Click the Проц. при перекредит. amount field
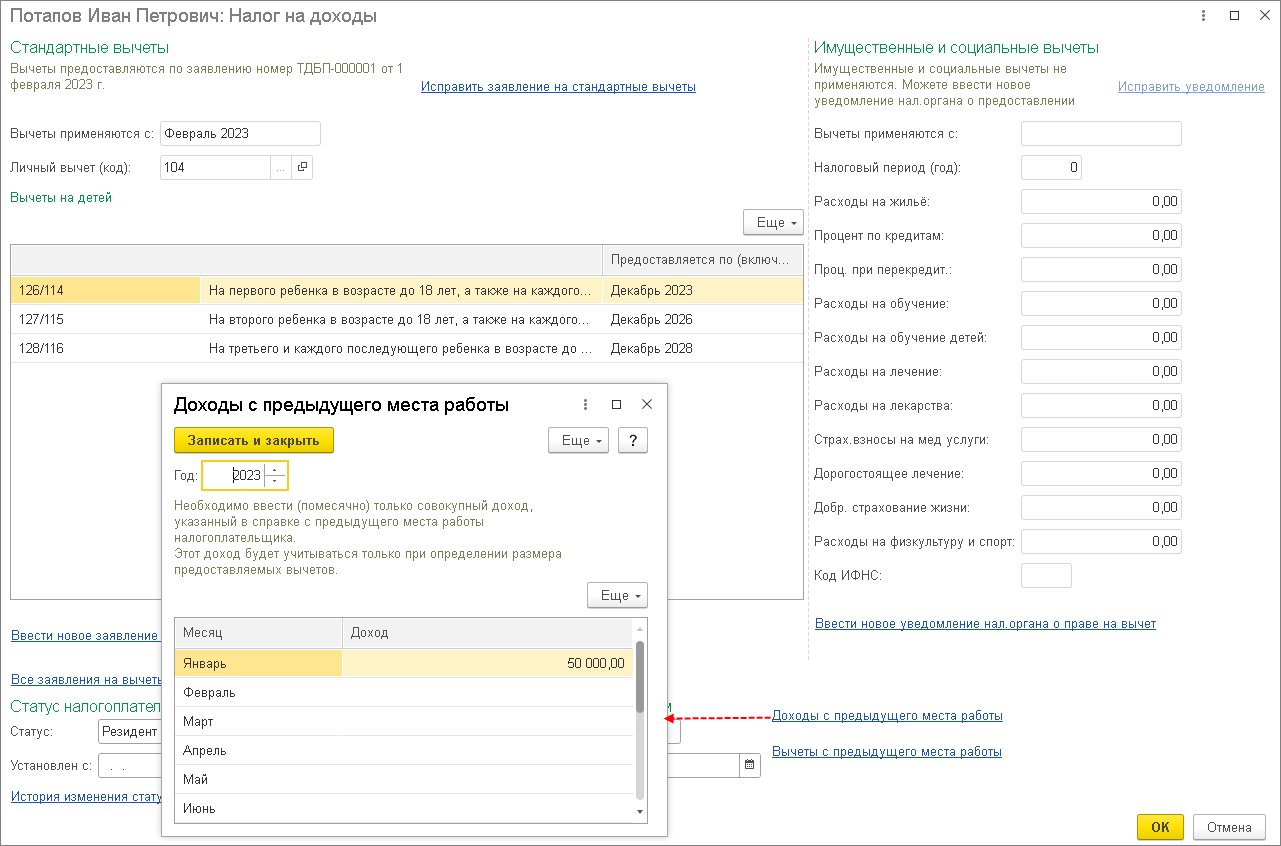 pos(1101,269)
